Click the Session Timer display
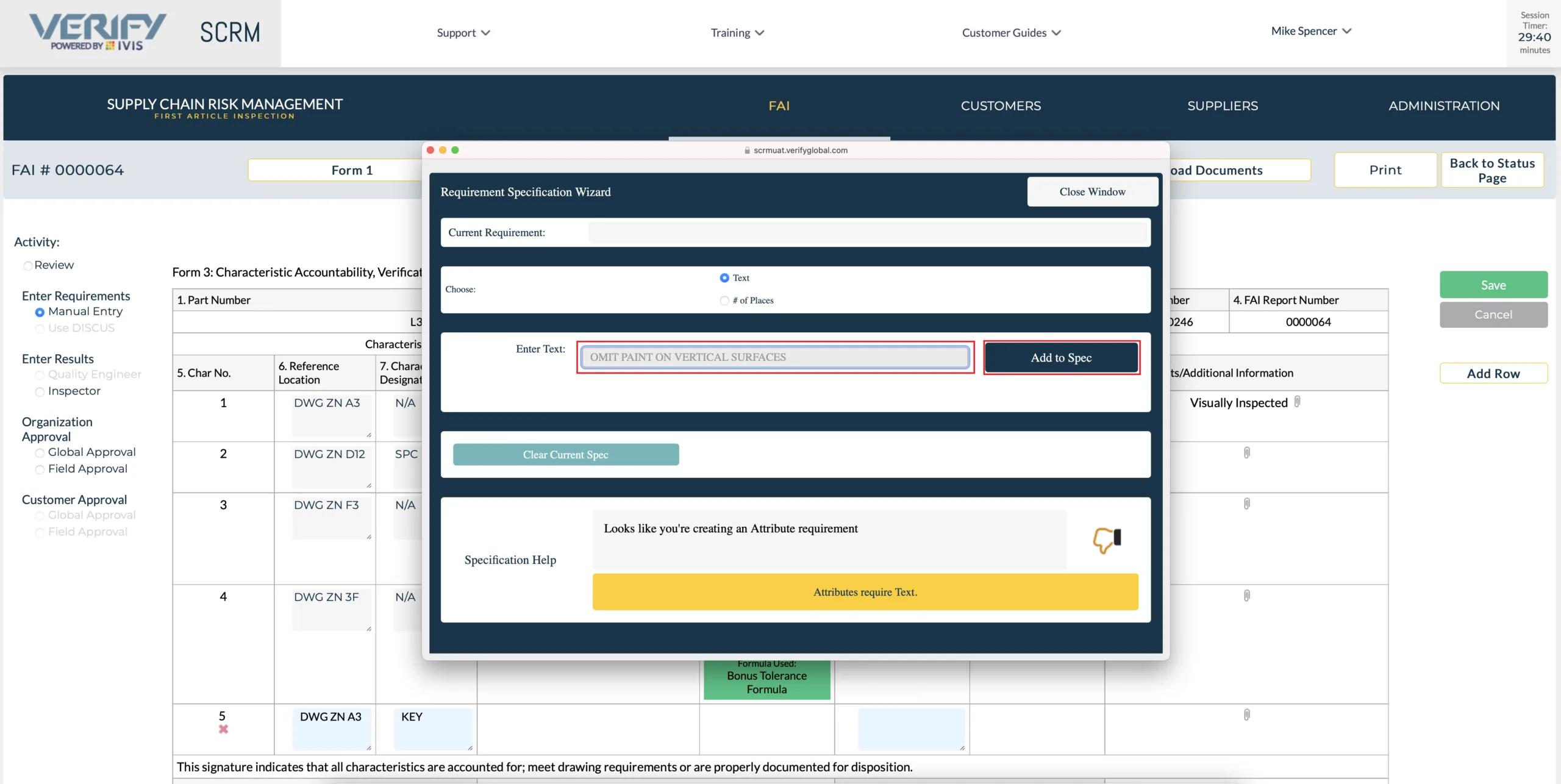1561x784 pixels. coord(1534,33)
